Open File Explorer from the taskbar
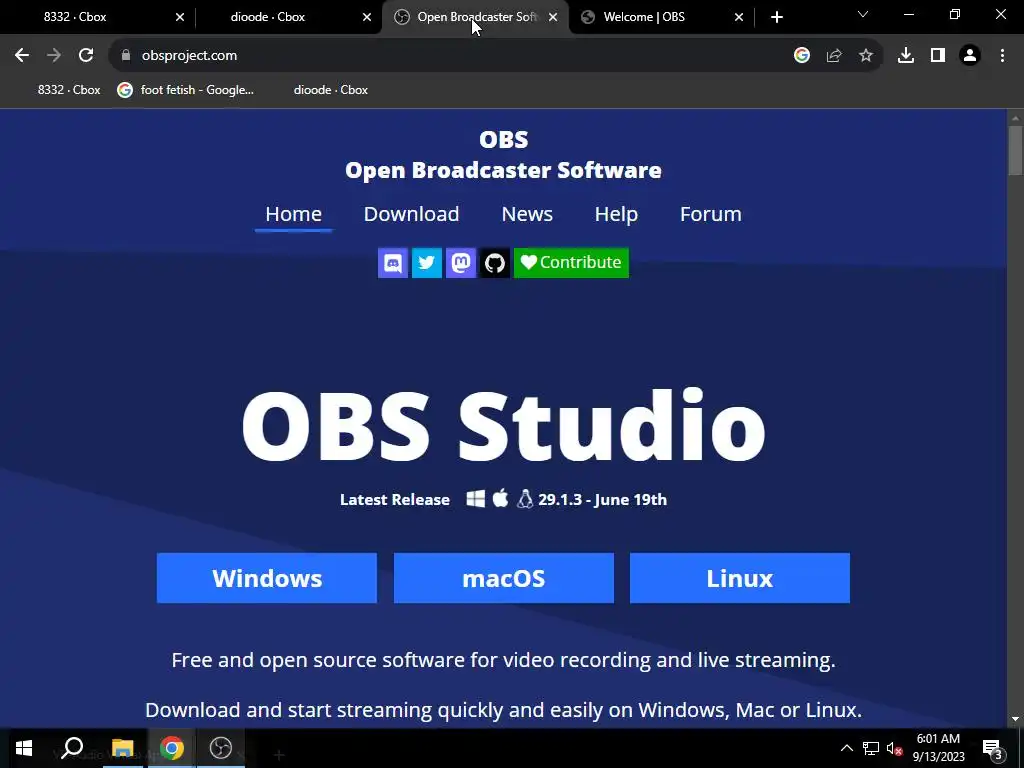The height and width of the screenshot is (768, 1024). [x=122, y=748]
